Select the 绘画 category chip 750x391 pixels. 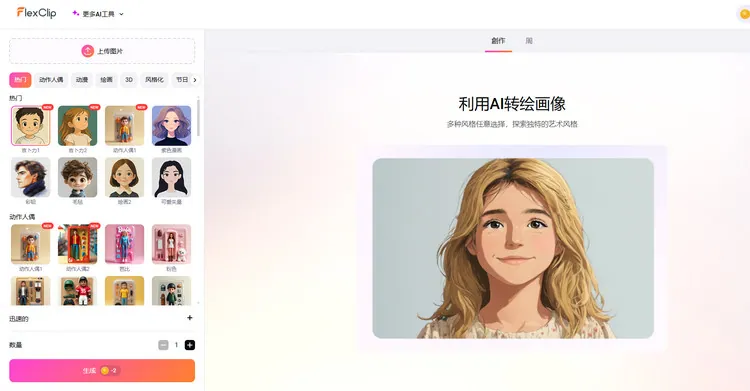click(x=106, y=80)
